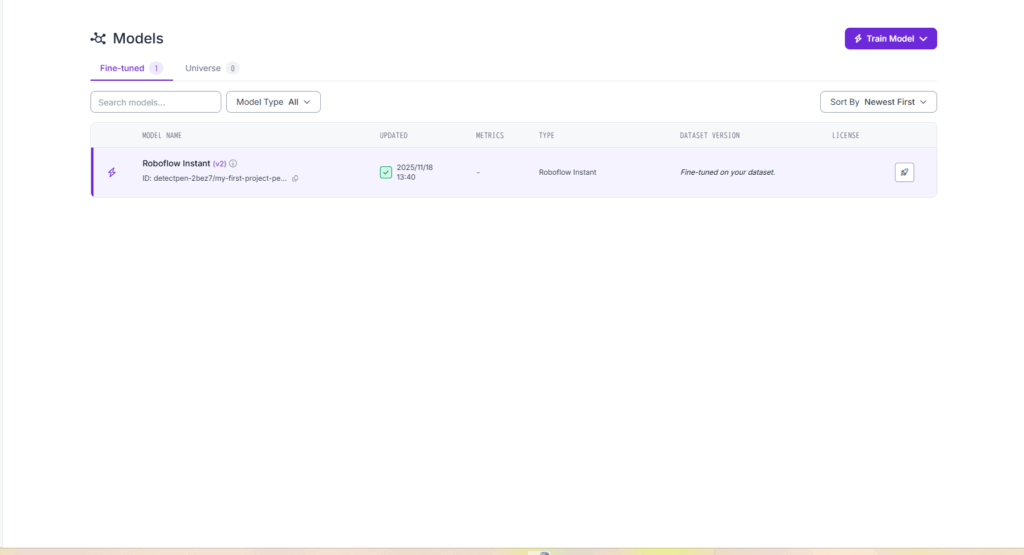
Task: Switch to the Universe tab
Action: coord(203,68)
